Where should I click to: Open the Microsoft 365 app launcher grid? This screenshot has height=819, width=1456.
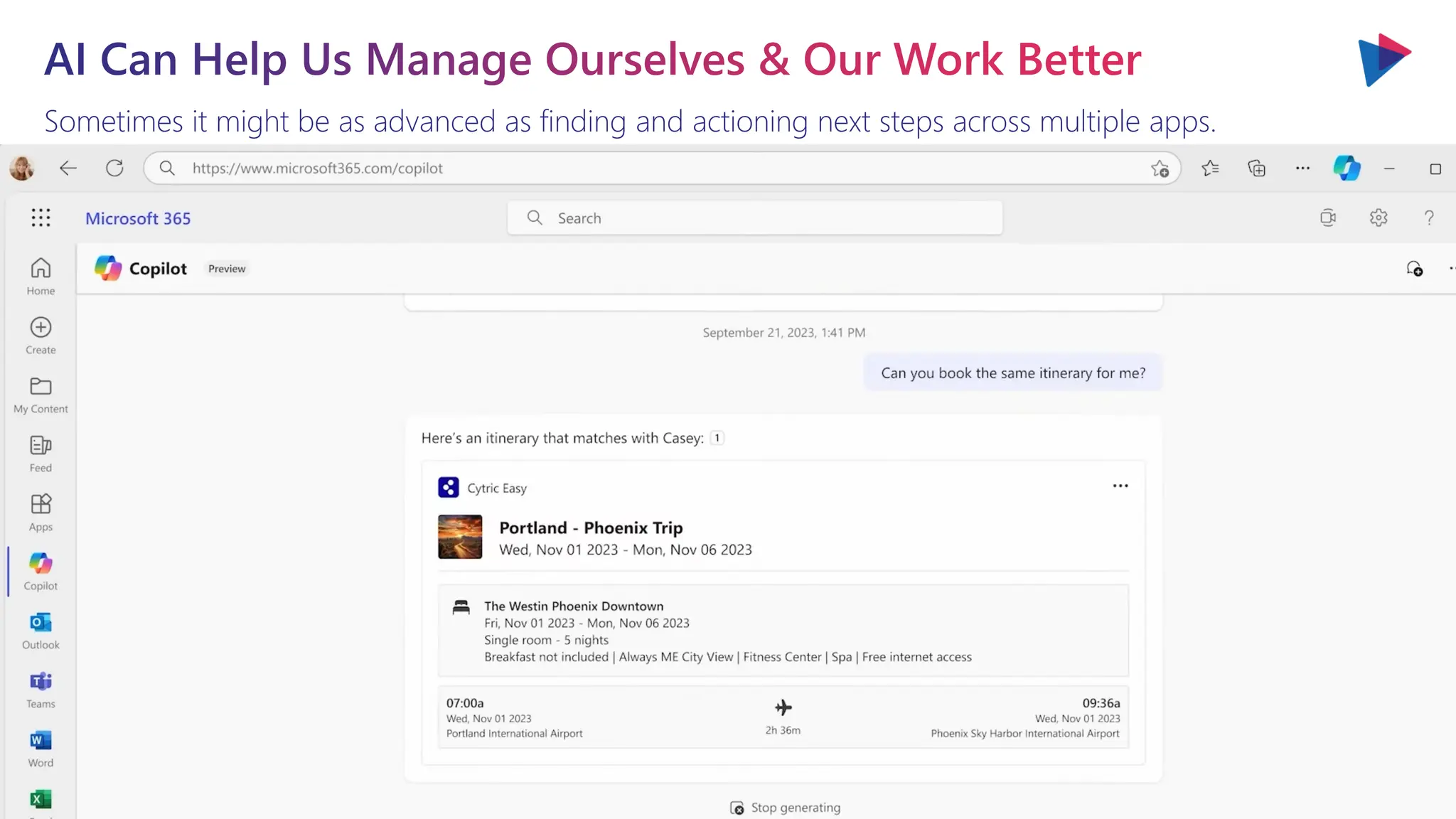click(41, 218)
